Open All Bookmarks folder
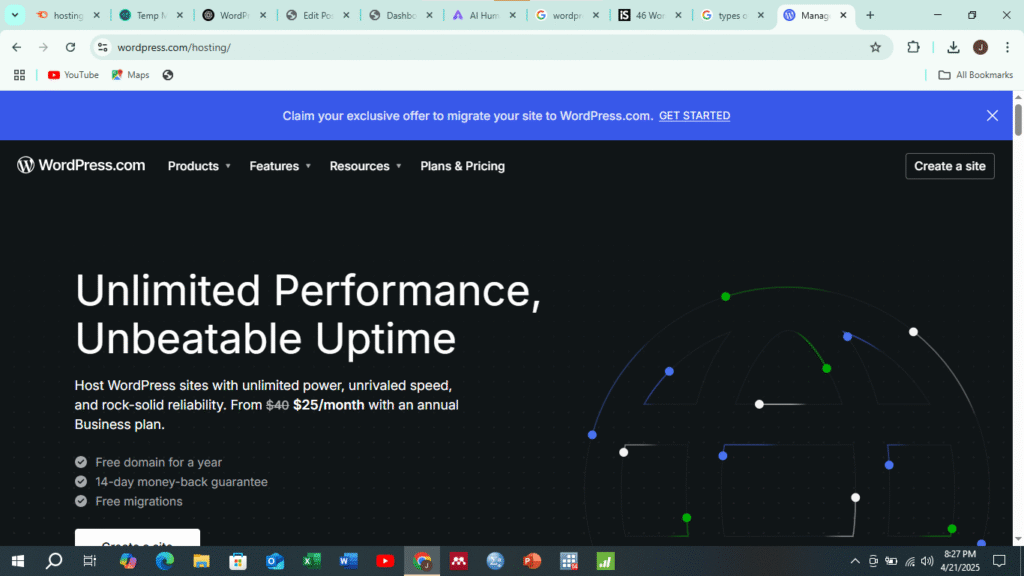The image size is (1024, 576). point(975,75)
